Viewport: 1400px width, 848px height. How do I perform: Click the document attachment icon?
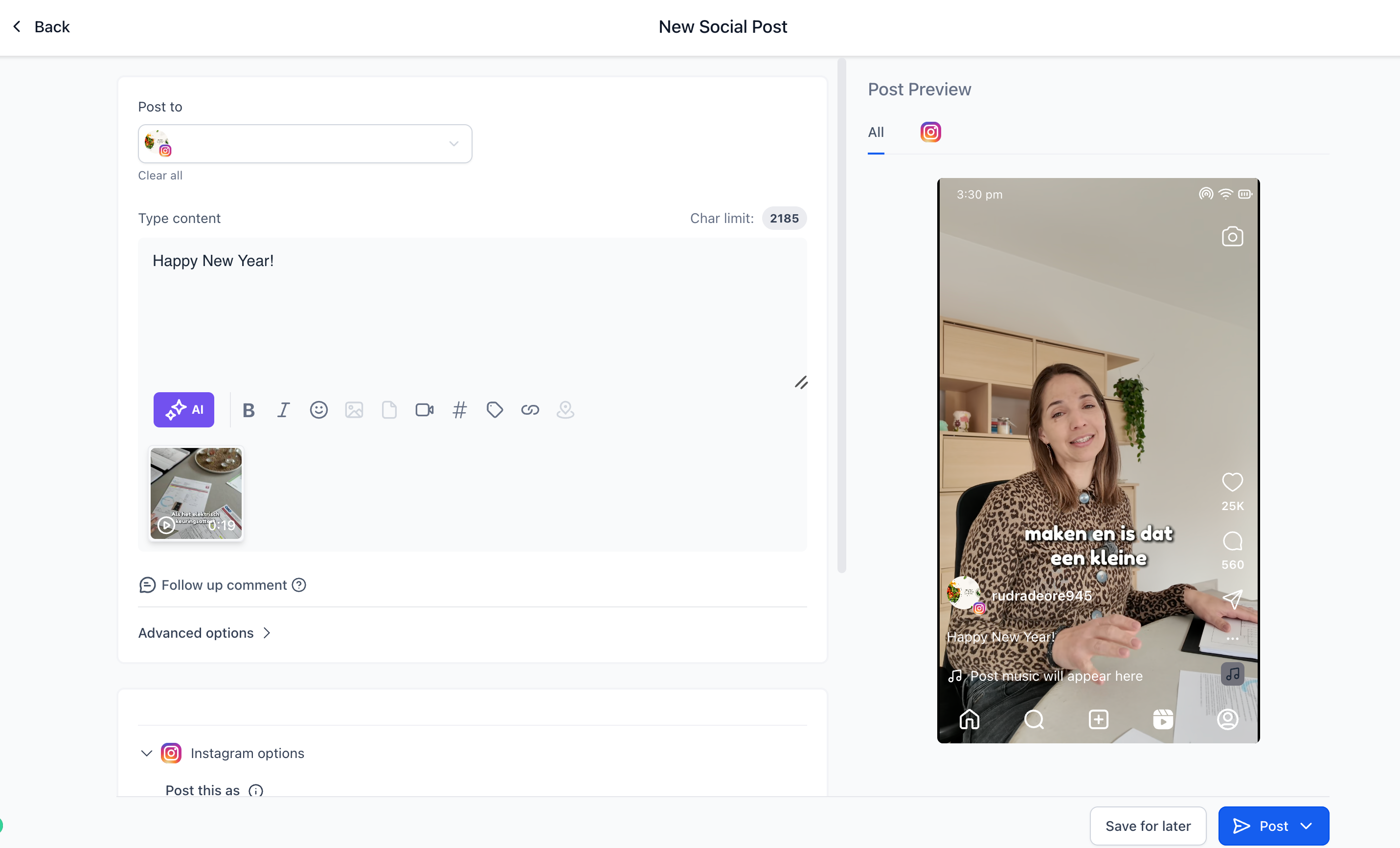(x=389, y=409)
